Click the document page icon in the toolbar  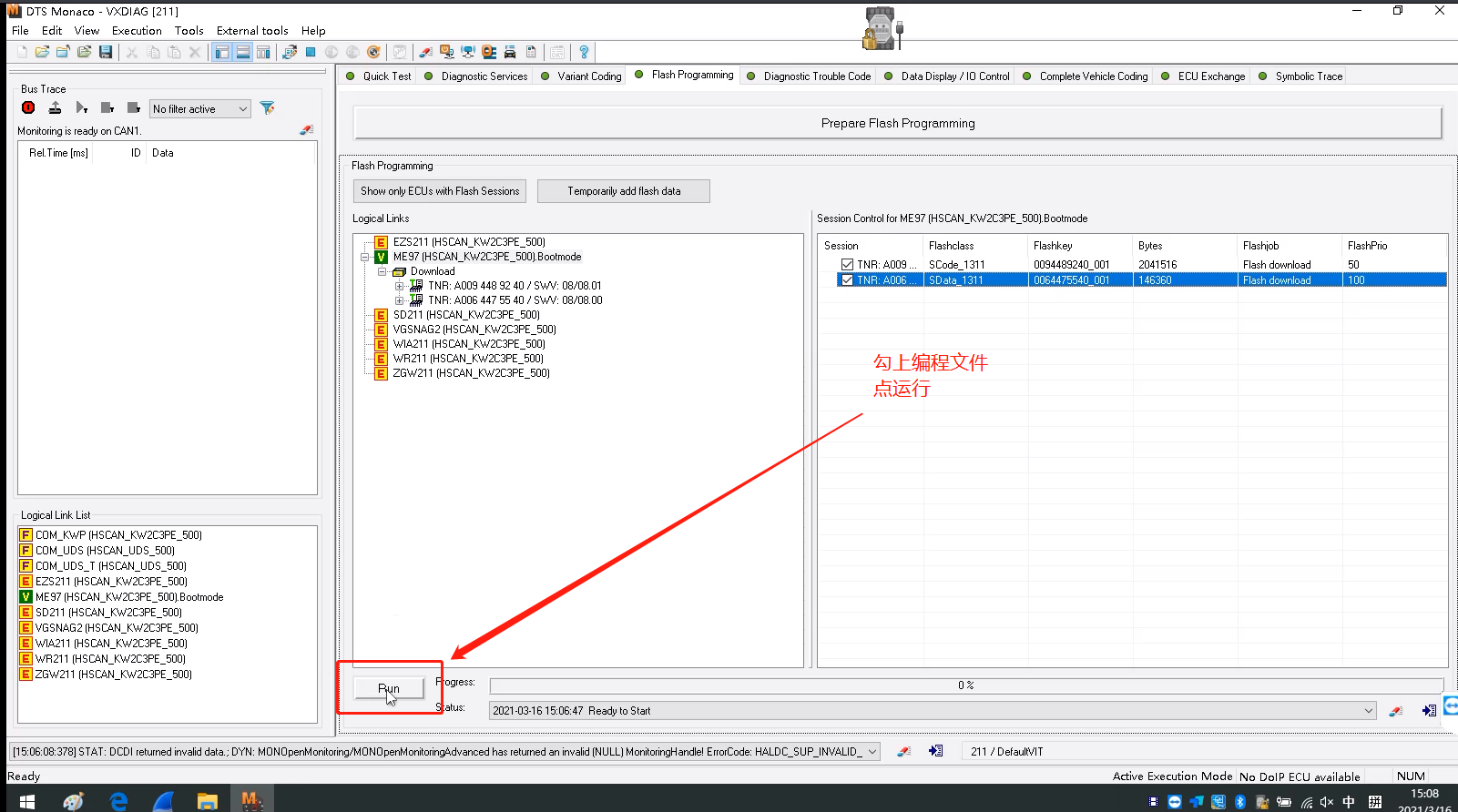(531, 52)
